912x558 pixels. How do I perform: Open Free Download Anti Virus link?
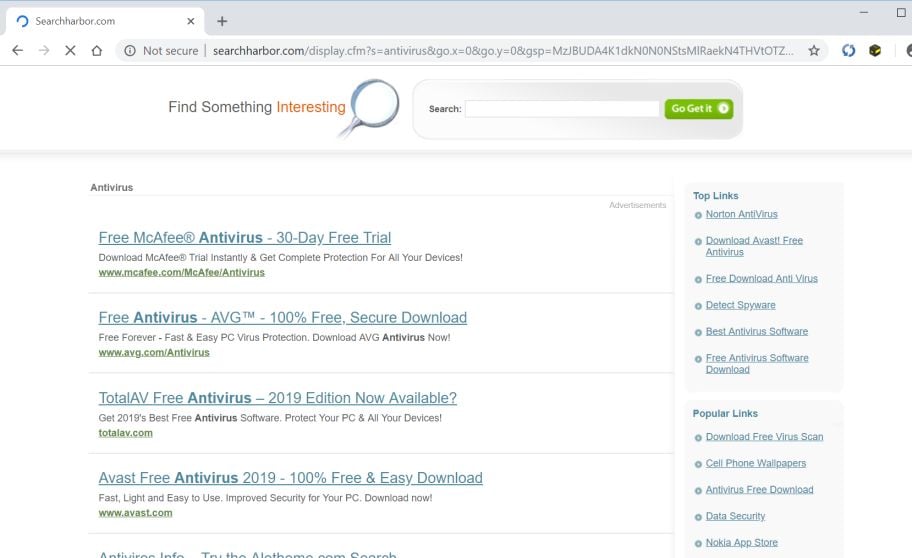[x=761, y=279]
